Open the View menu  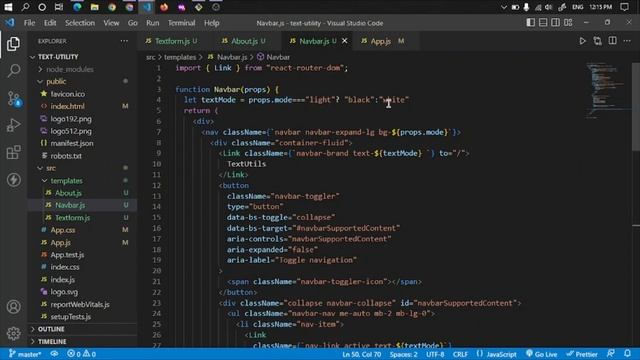coord(111,23)
